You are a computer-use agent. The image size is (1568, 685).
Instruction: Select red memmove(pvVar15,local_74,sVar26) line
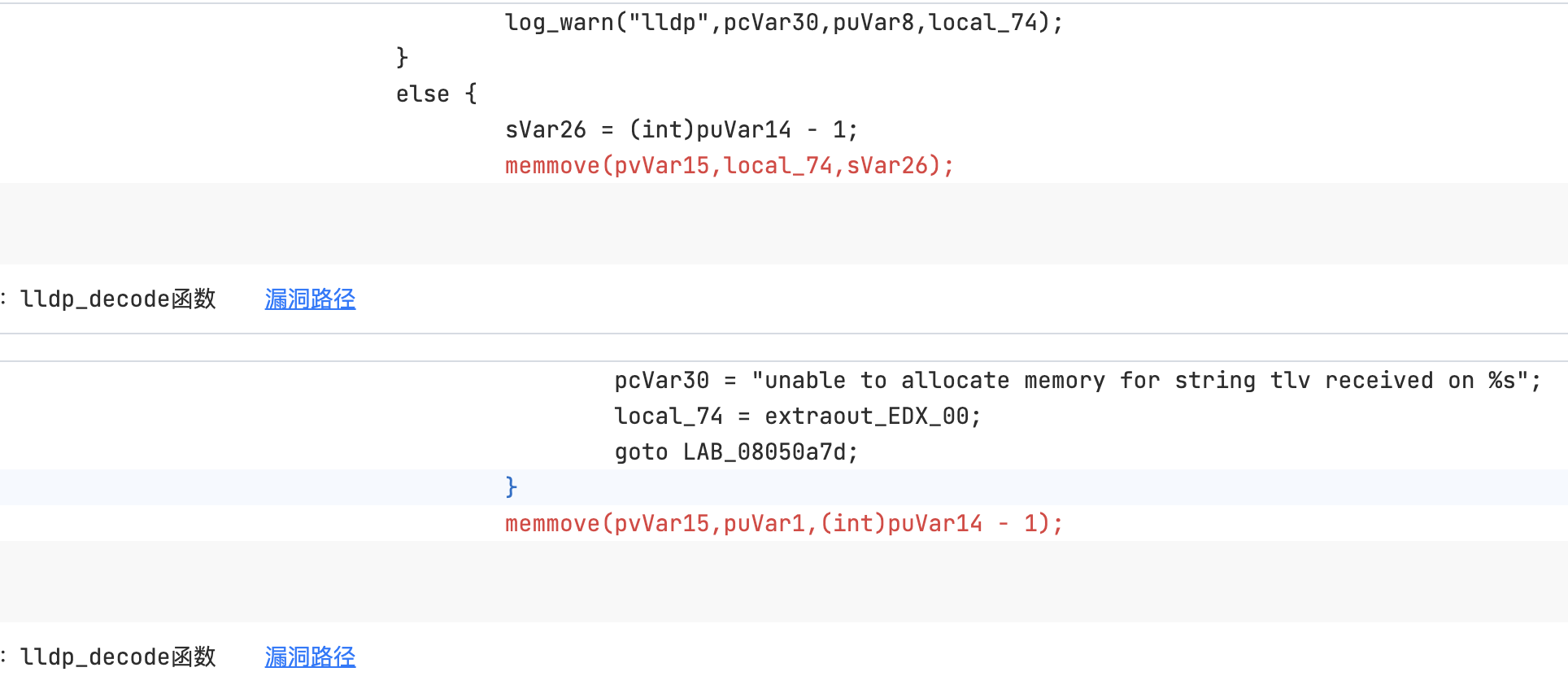coord(730,165)
